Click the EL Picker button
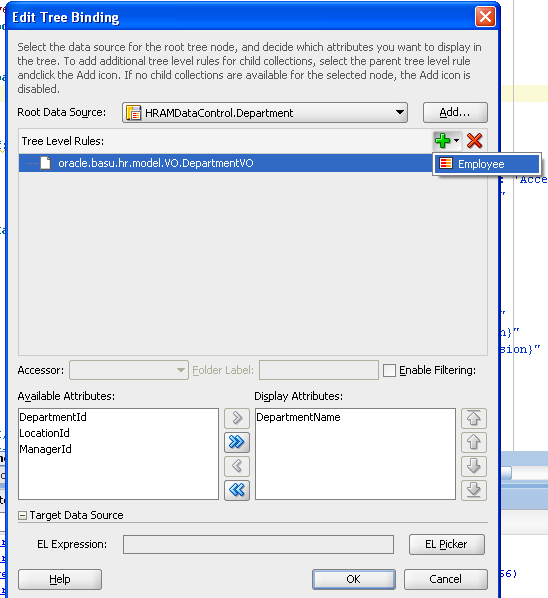The width and height of the screenshot is (548, 598). click(x=447, y=544)
